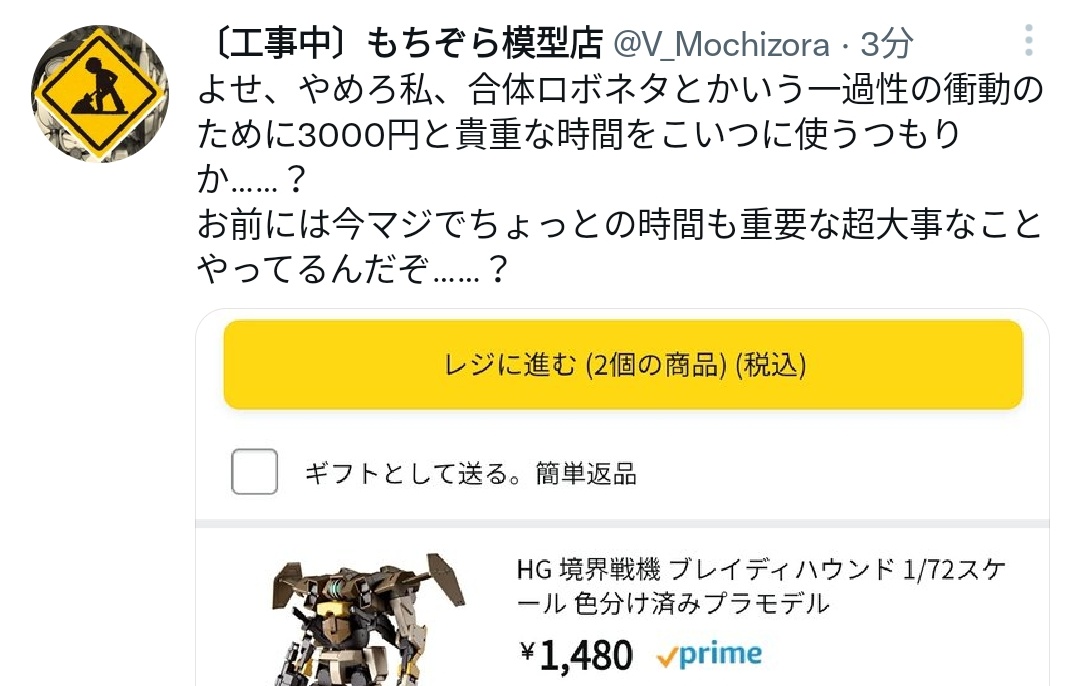This screenshot has height=686, width=1080.
Task: Check the ギフトとして送る gift checkbox
Action: (x=254, y=472)
